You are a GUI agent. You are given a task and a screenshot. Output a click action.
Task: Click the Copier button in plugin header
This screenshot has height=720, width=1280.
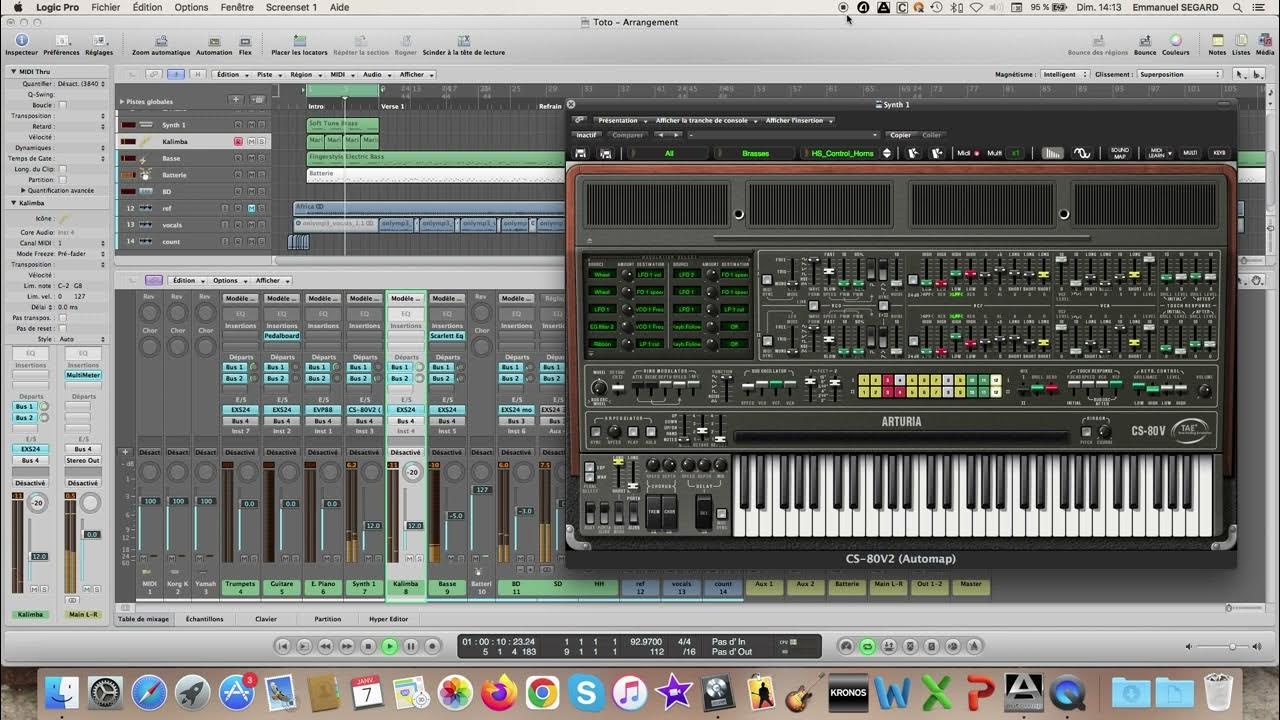[900, 135]
